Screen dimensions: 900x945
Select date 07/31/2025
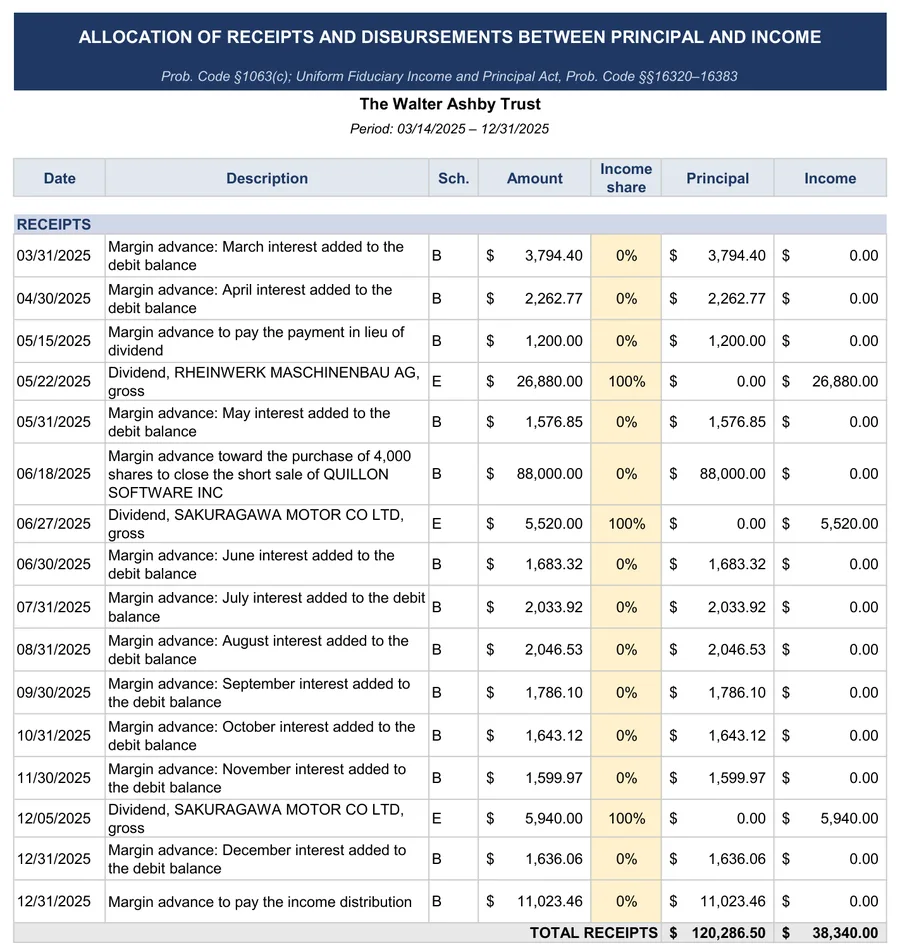tap(54, 607)
